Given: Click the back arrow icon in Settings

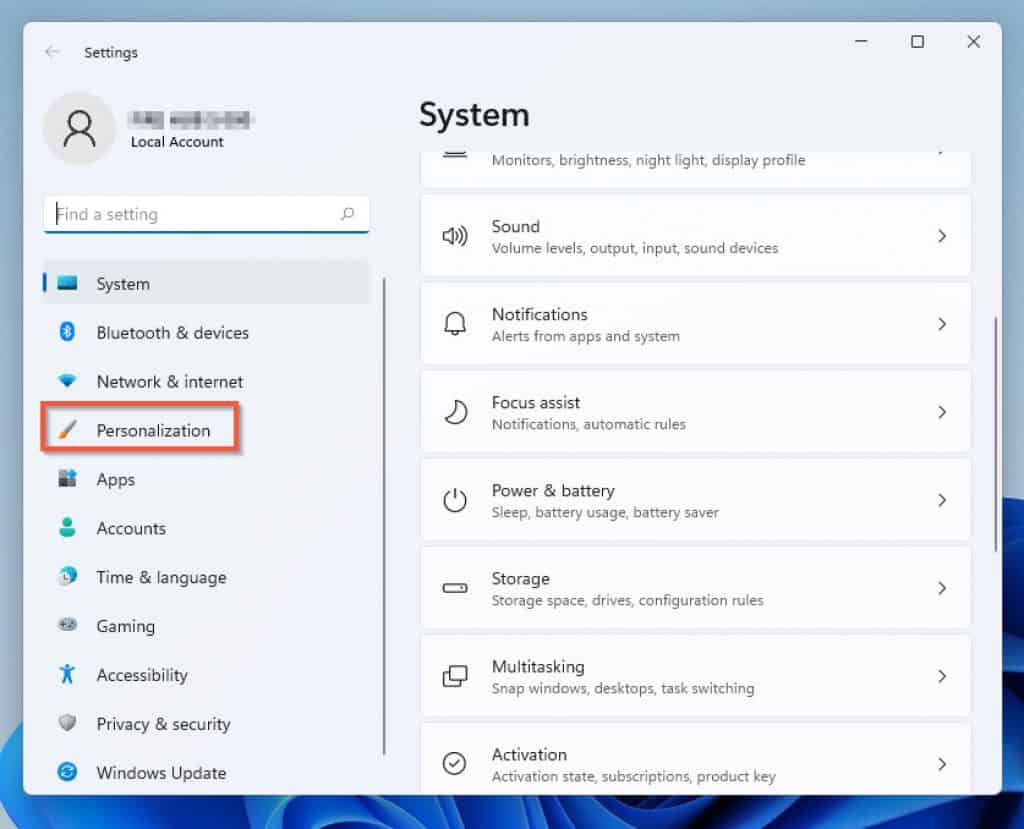Looking at the screenshot, I should pyautogui.click(x=52, y=52).
